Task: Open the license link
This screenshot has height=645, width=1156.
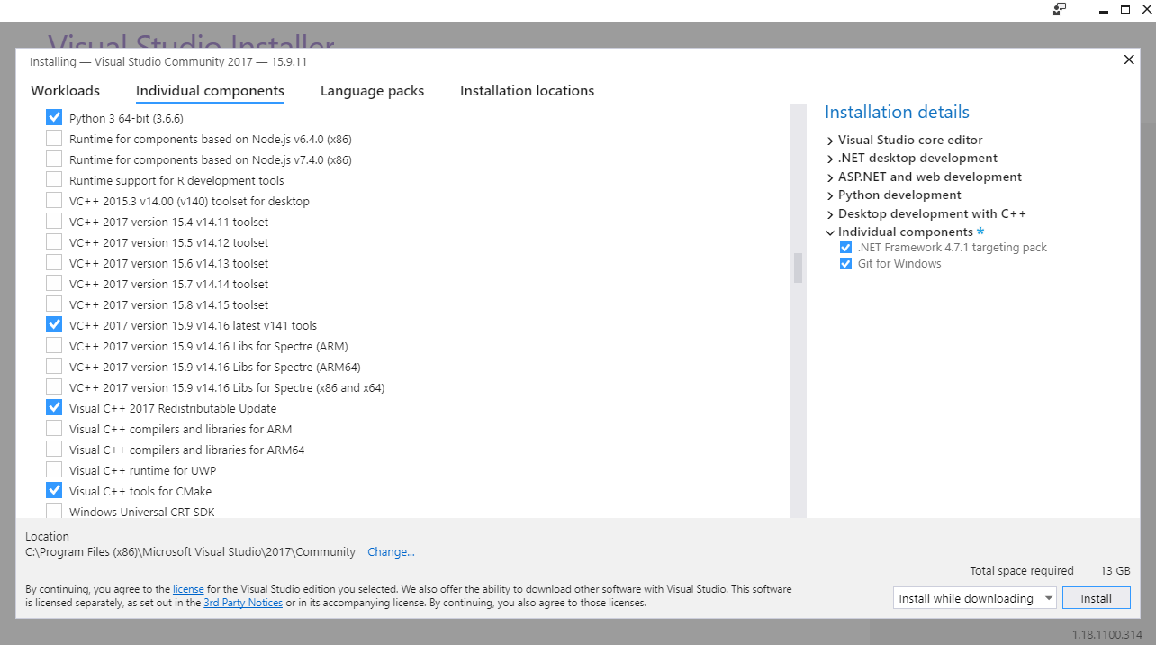Action: 188,589
